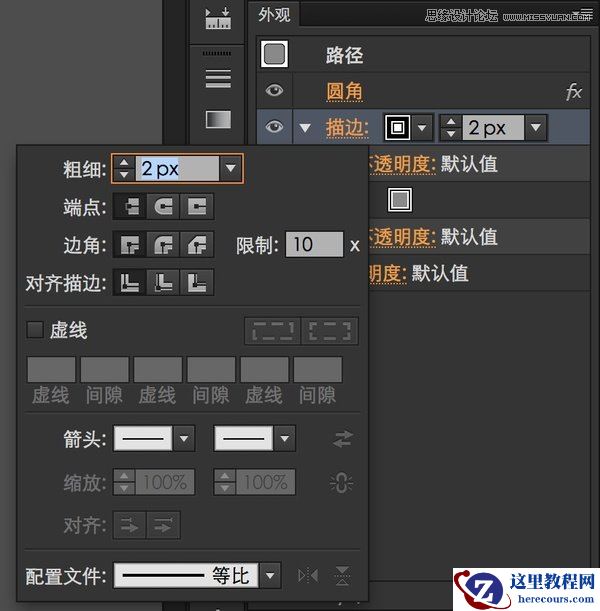Screen dimensions: 600x611
Task: Click the end arrowhead 100% scale field
Action: coord(265,482)
